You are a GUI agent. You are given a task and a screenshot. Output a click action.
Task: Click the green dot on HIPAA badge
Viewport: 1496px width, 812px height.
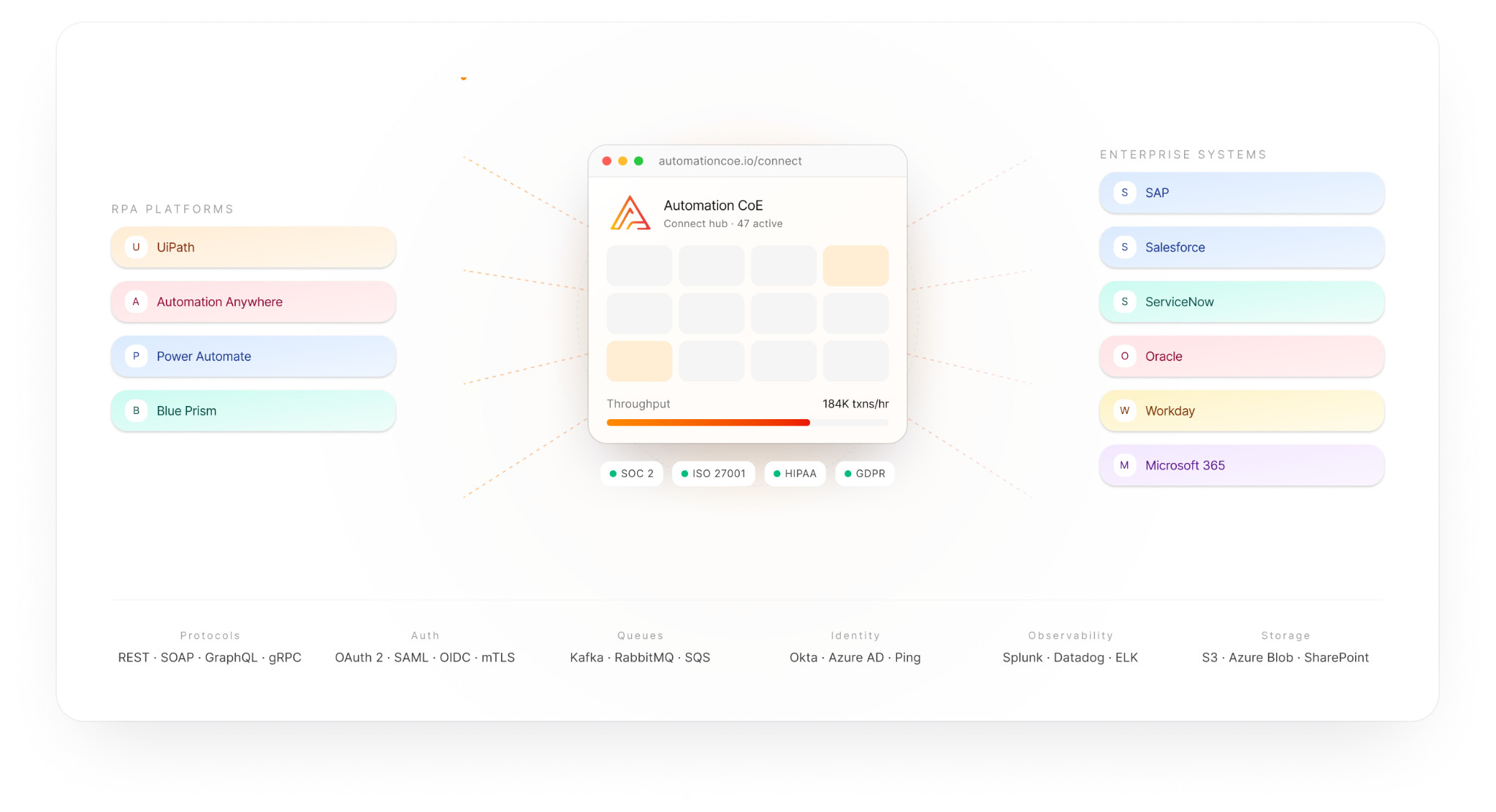(776, 473)
